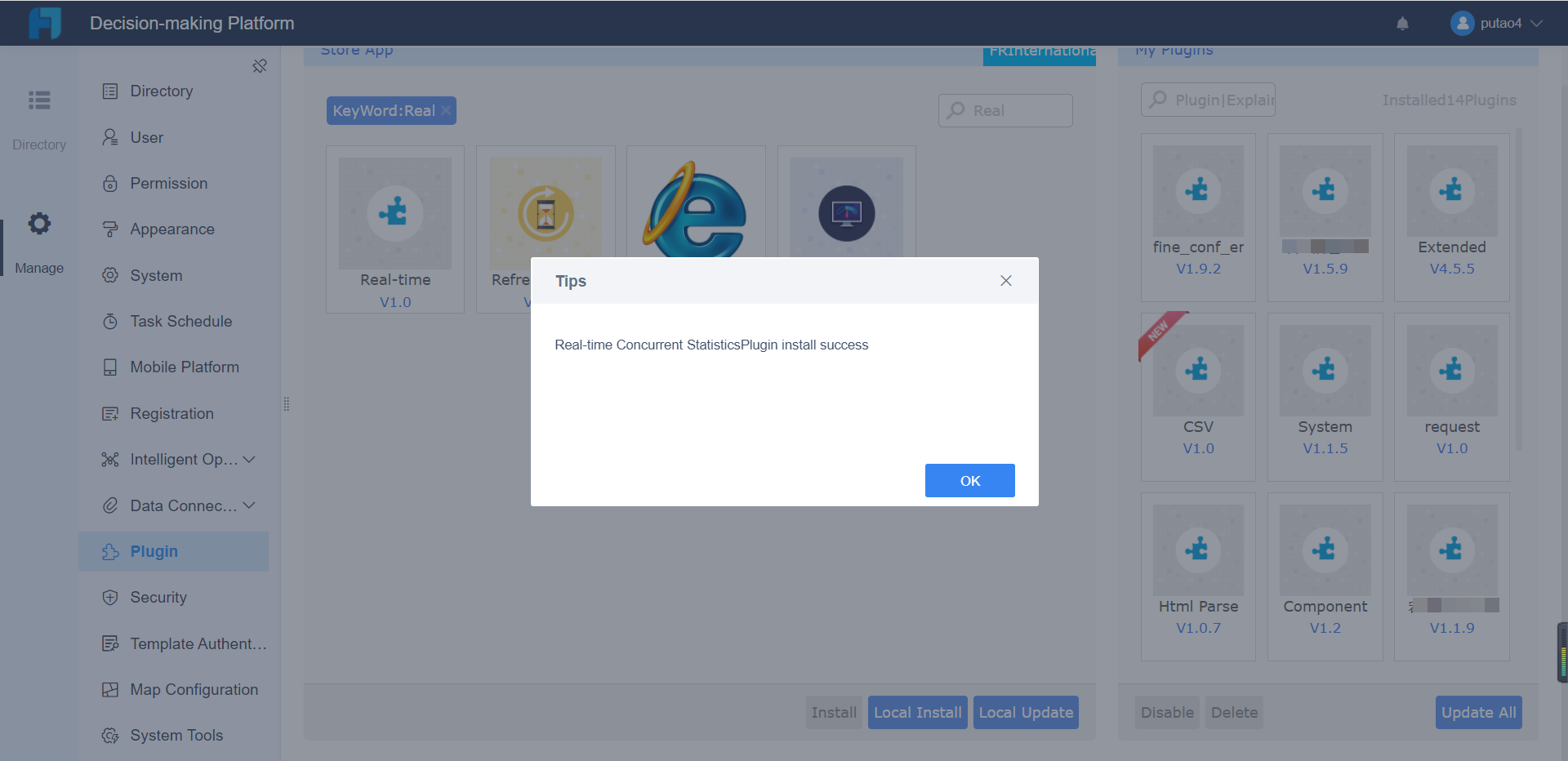Click the System Tools icon

pyautogui.click(x=110, y=736)
